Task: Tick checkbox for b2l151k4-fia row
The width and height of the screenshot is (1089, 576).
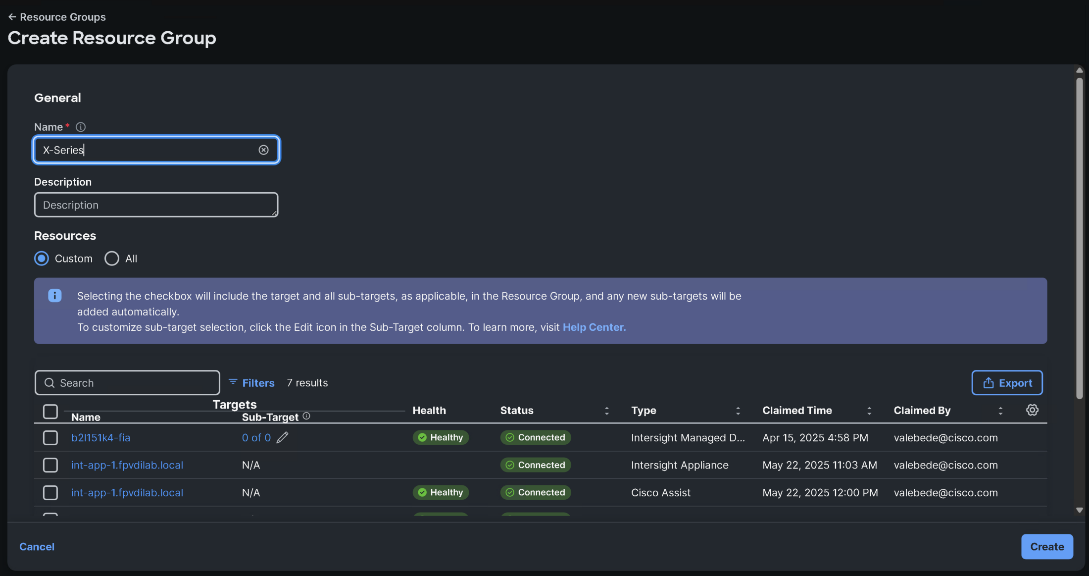Action: point(50,438)
